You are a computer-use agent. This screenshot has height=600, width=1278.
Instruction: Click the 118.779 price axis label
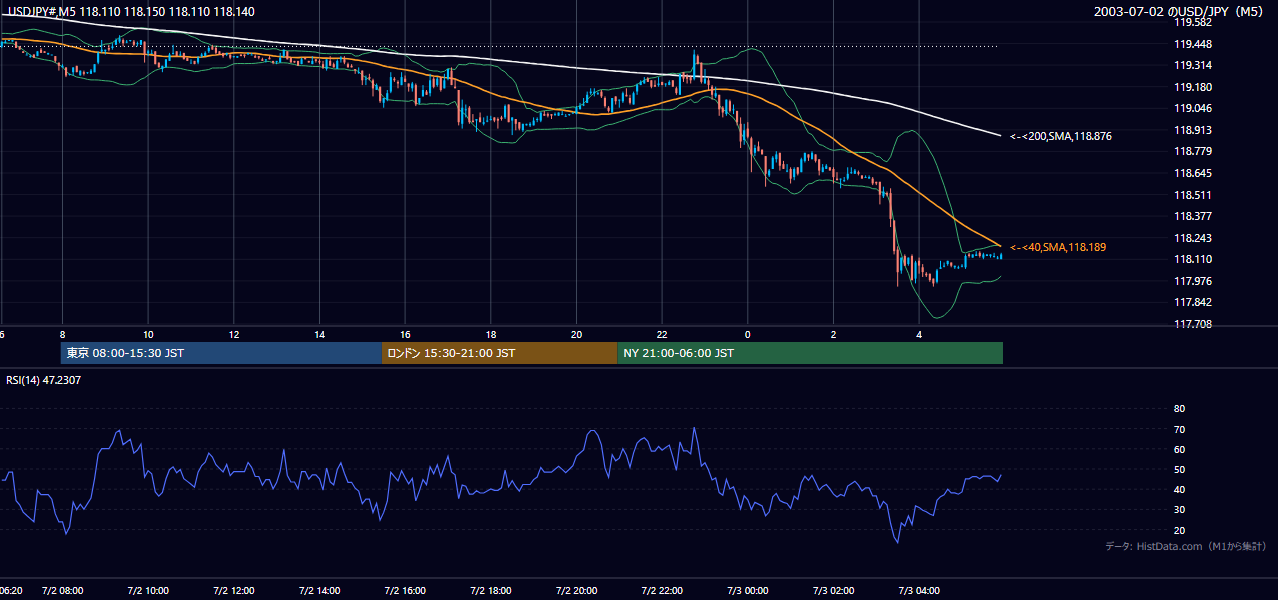(x=1193, y=152)
